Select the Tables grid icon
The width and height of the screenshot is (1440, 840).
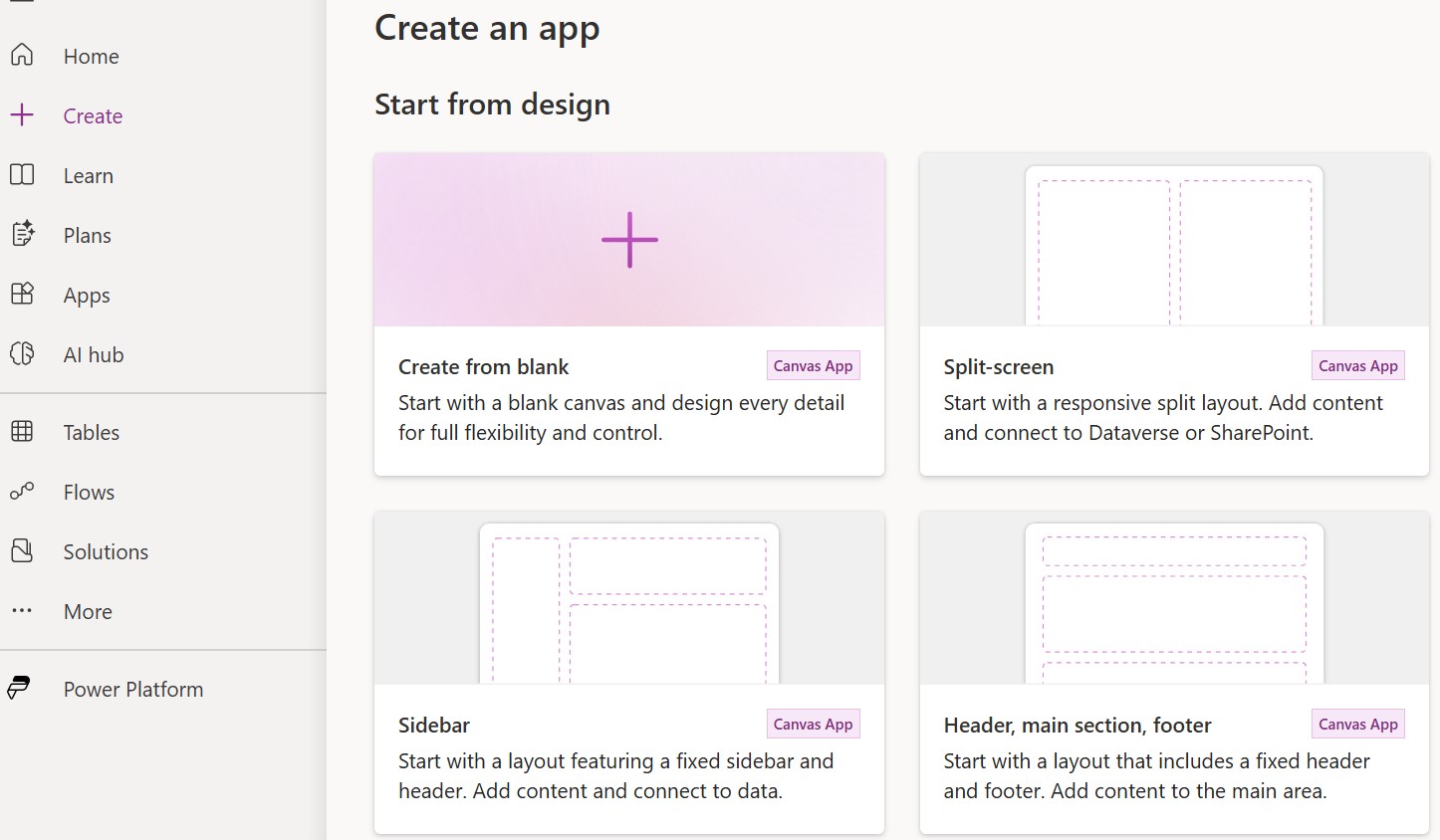pos(22,432)
